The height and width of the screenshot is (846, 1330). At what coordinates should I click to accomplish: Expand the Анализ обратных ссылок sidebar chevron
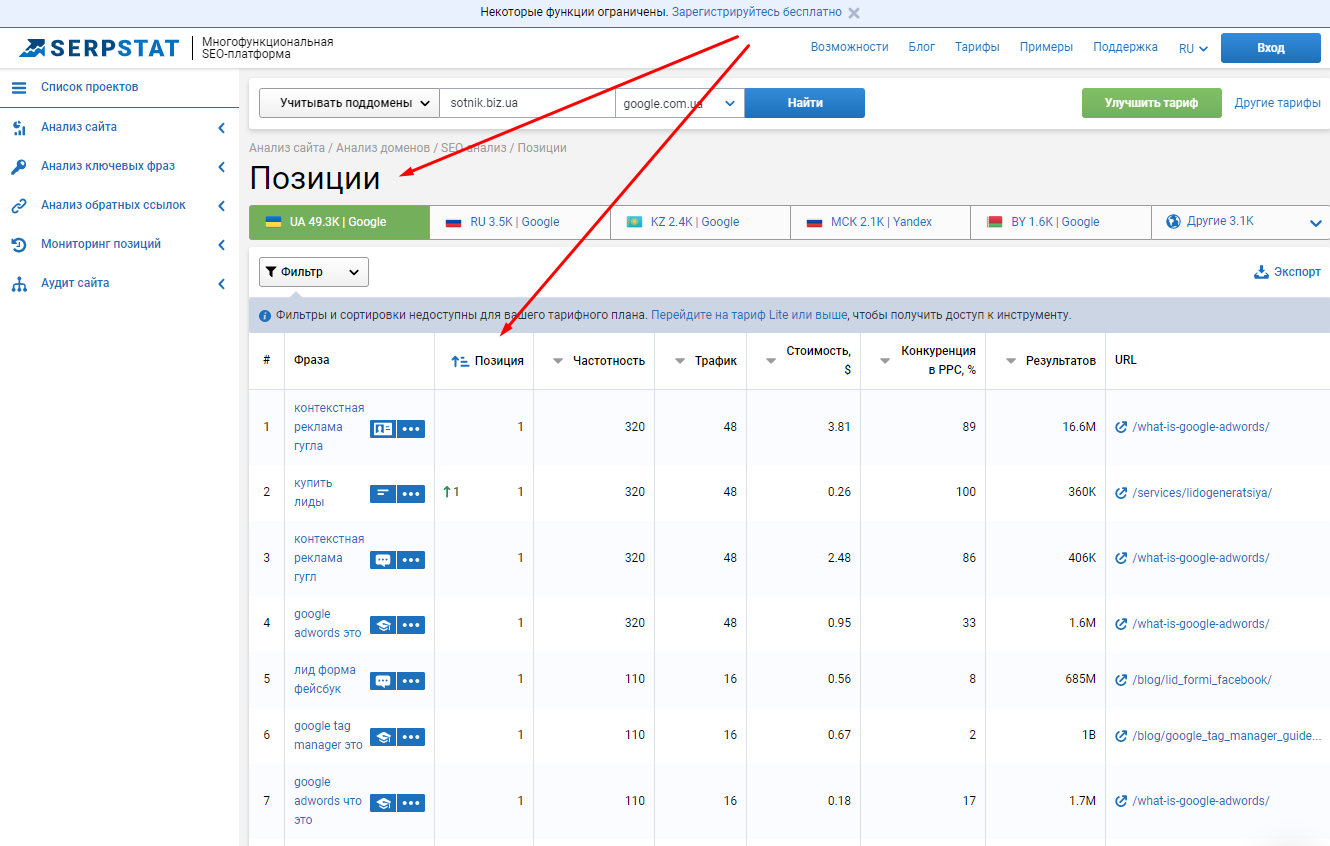click(x=221, y=206)
